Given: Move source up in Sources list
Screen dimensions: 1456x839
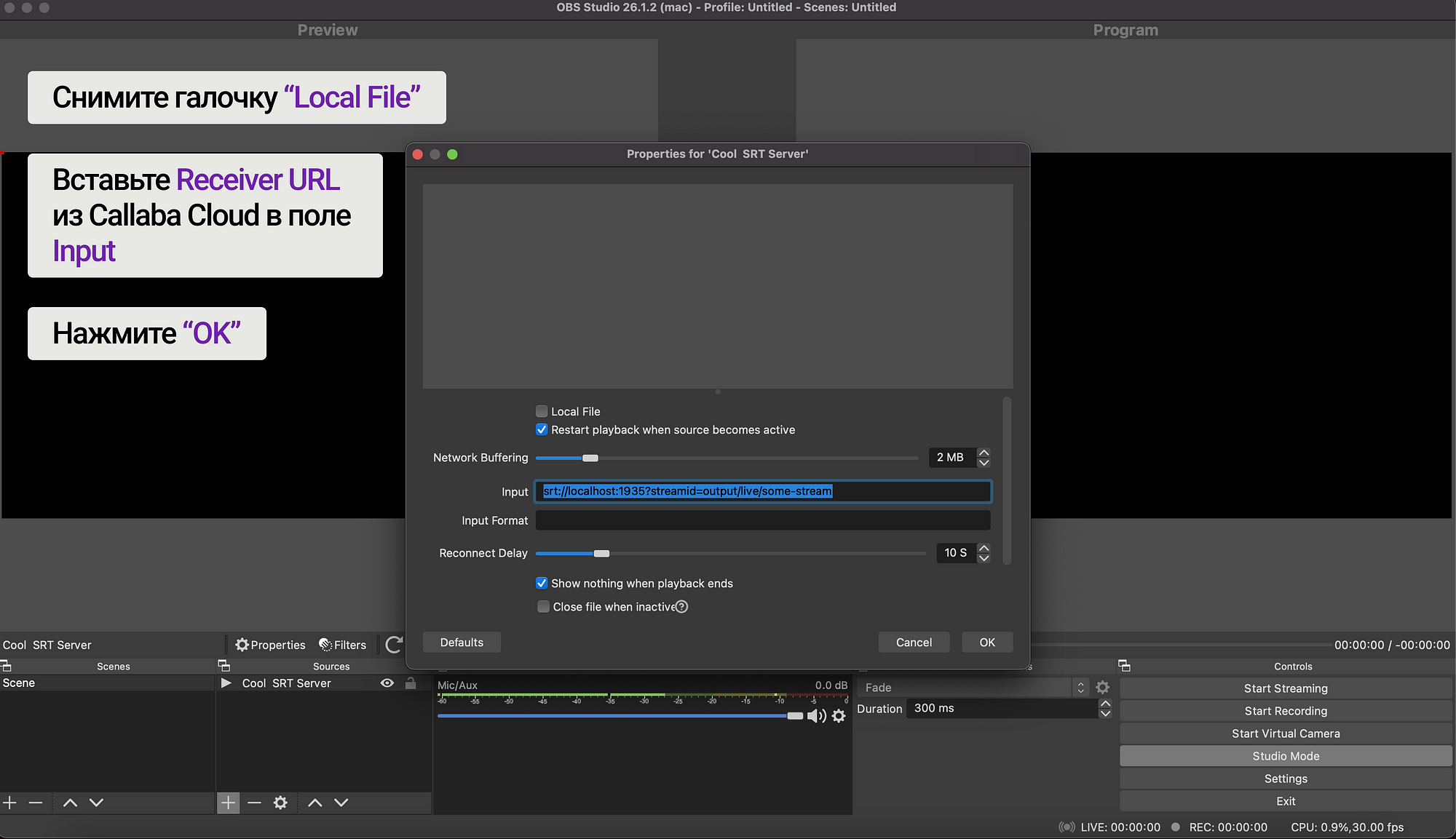Looking at the screenshot, I should (x=314, y=803).
